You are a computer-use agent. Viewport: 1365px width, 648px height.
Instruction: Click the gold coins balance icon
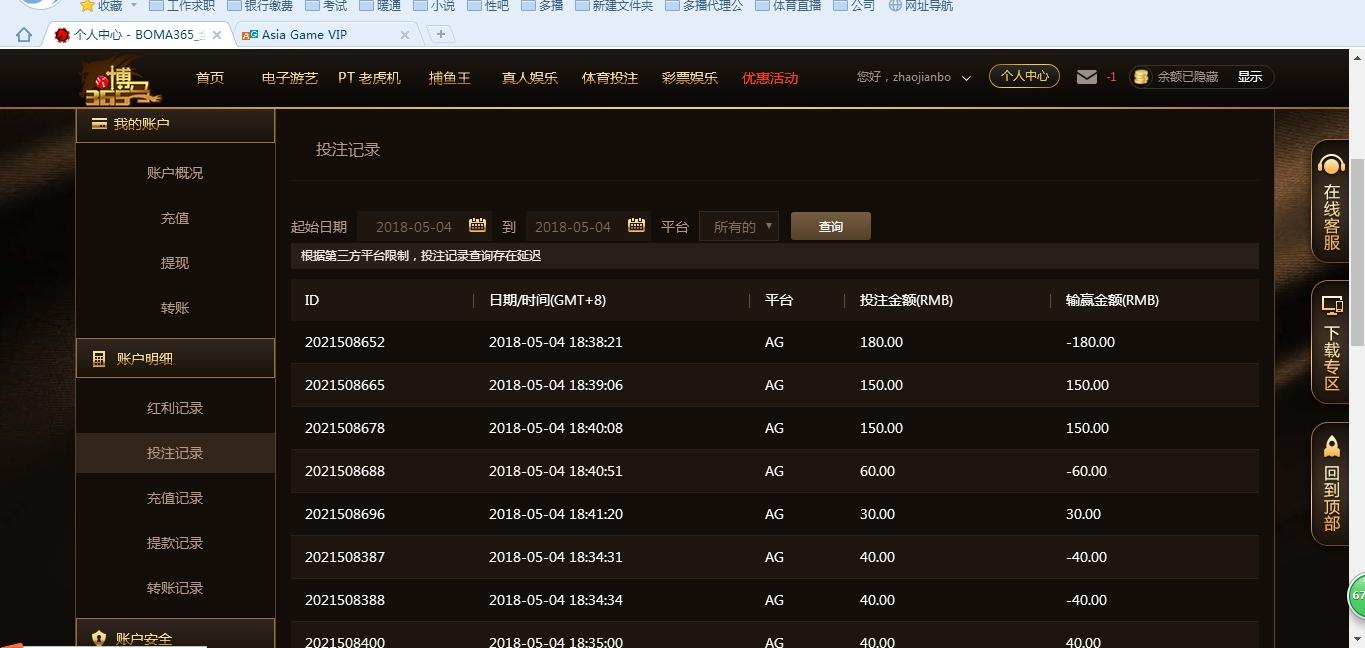1141,77
